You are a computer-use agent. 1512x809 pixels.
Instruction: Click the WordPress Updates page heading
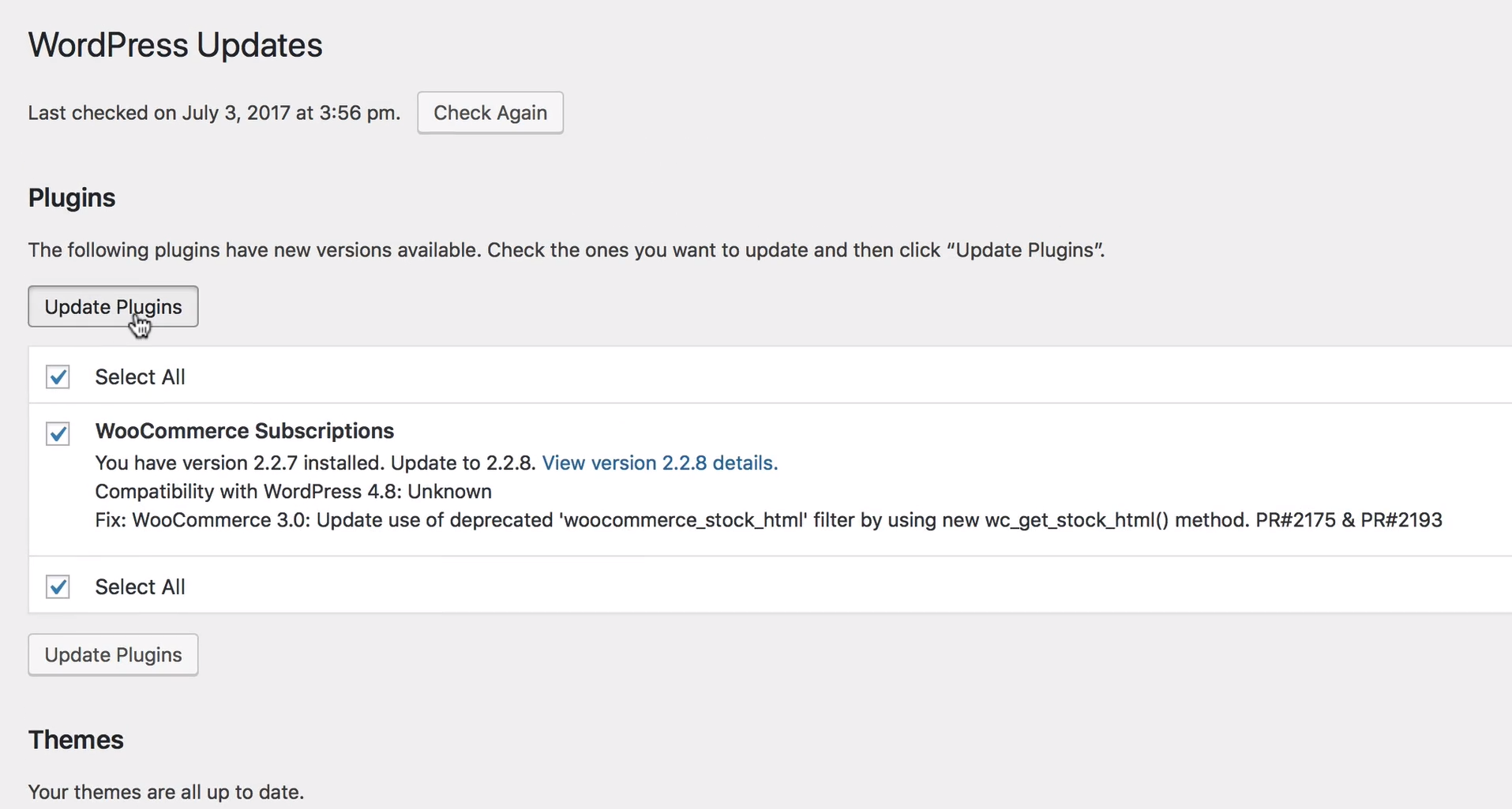[x=175, y=45]
